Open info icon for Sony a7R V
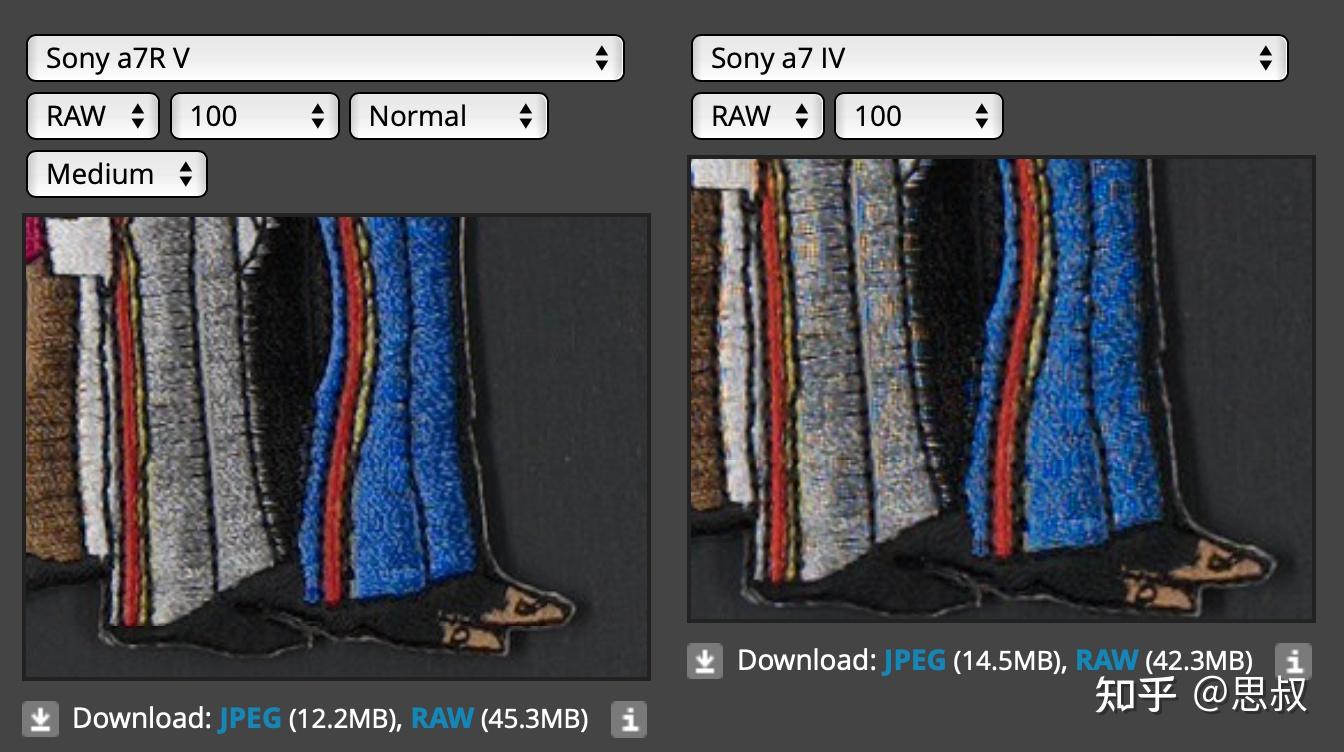 click(x=629, y=719)
